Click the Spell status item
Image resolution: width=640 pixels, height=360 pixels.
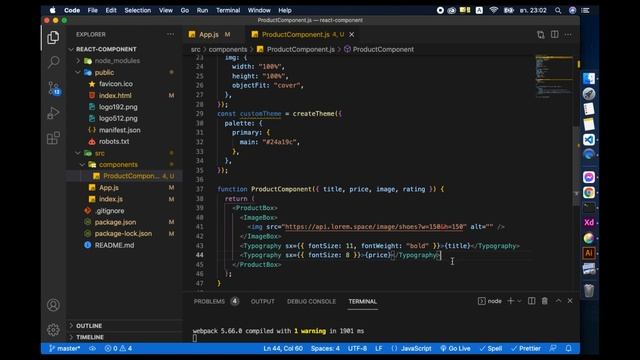tap(491, 348)
